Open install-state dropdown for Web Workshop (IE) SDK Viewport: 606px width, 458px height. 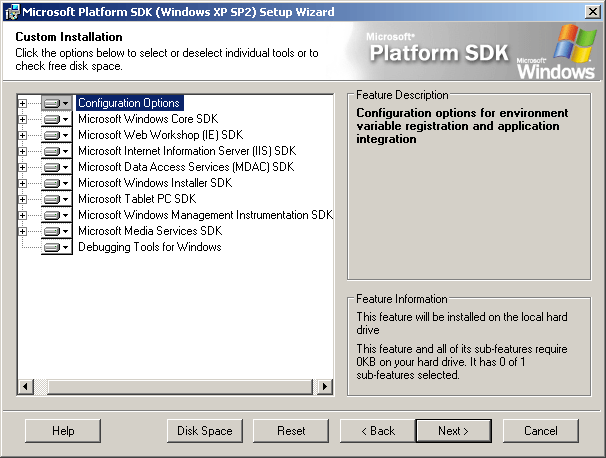57,135
